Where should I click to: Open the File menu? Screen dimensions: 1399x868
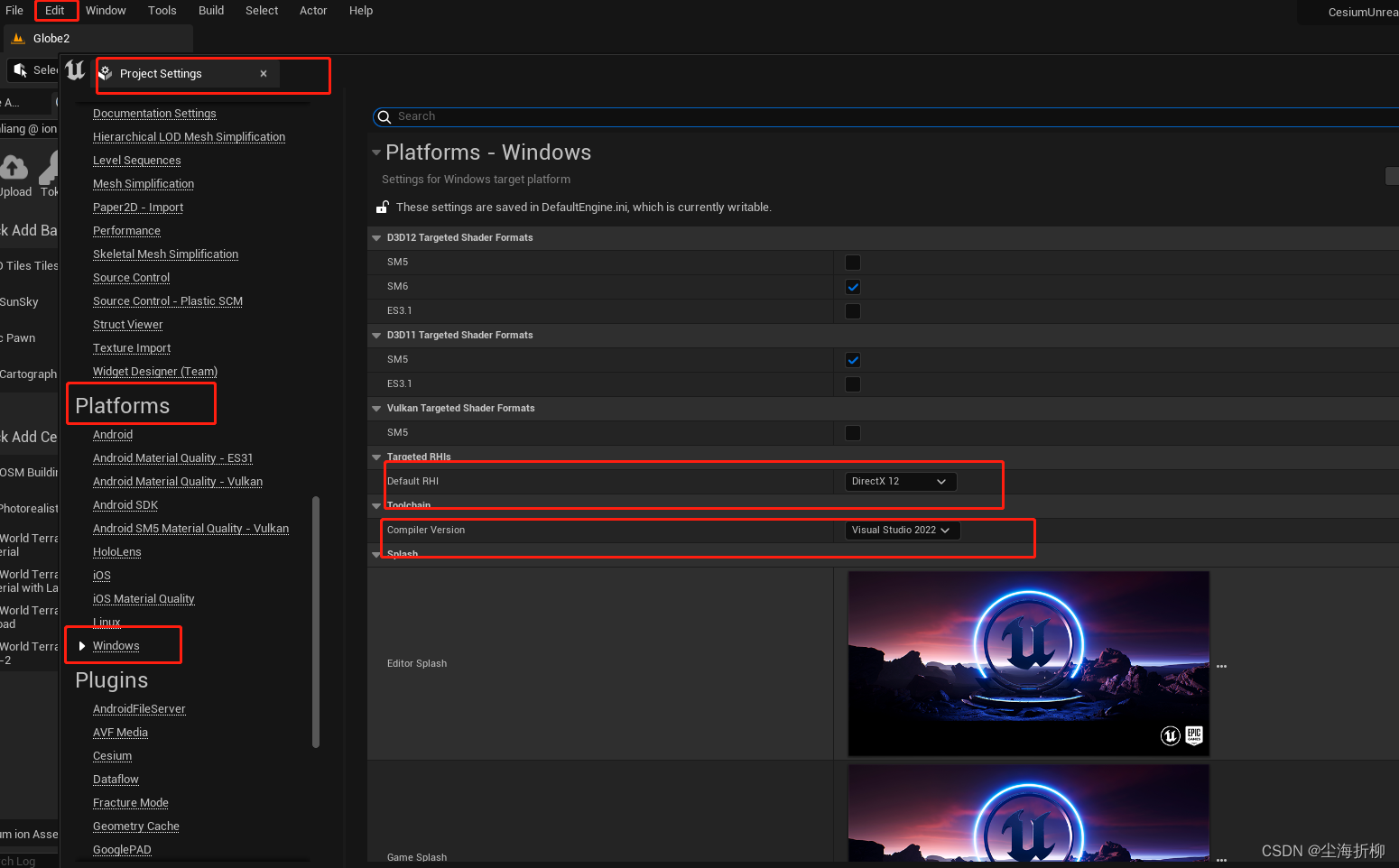pyautogui.click(x=14, y=11)
